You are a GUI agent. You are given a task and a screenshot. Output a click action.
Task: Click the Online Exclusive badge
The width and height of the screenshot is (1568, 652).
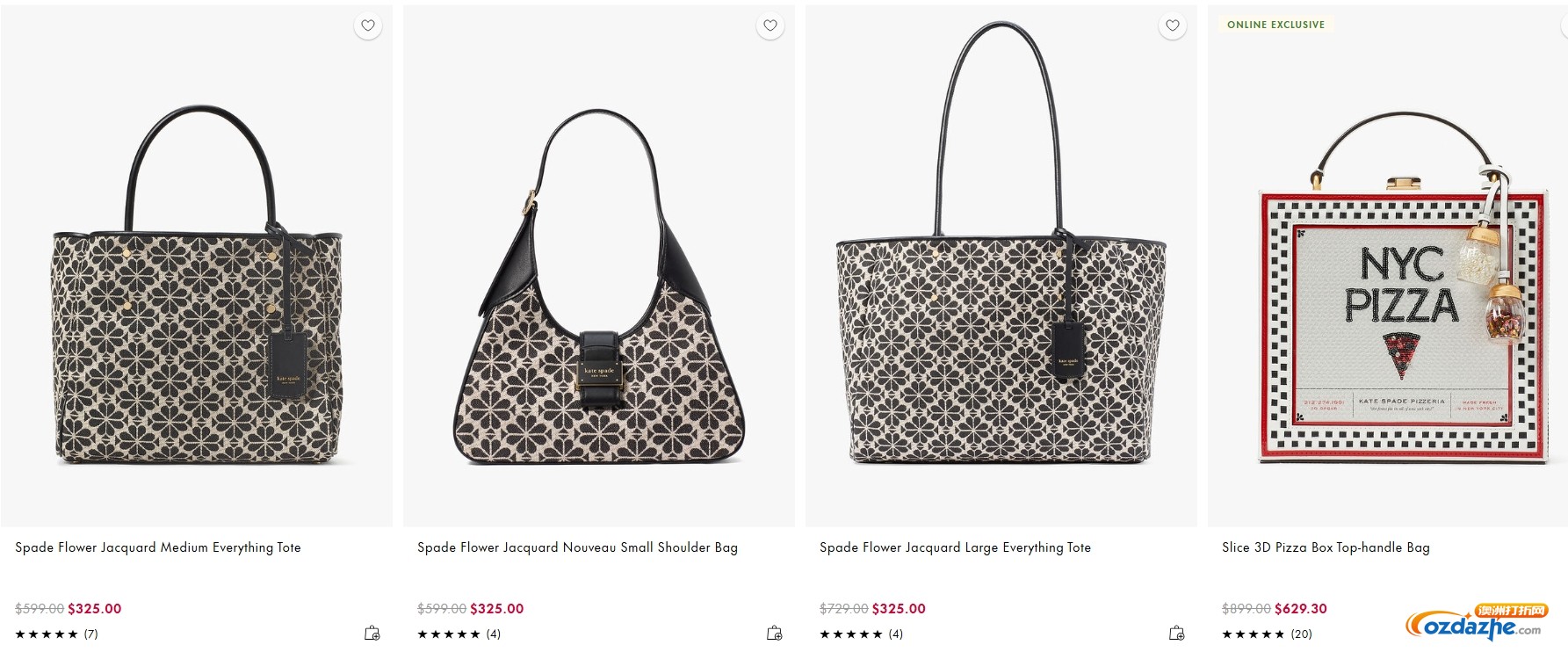click(x=1275, y=25)
